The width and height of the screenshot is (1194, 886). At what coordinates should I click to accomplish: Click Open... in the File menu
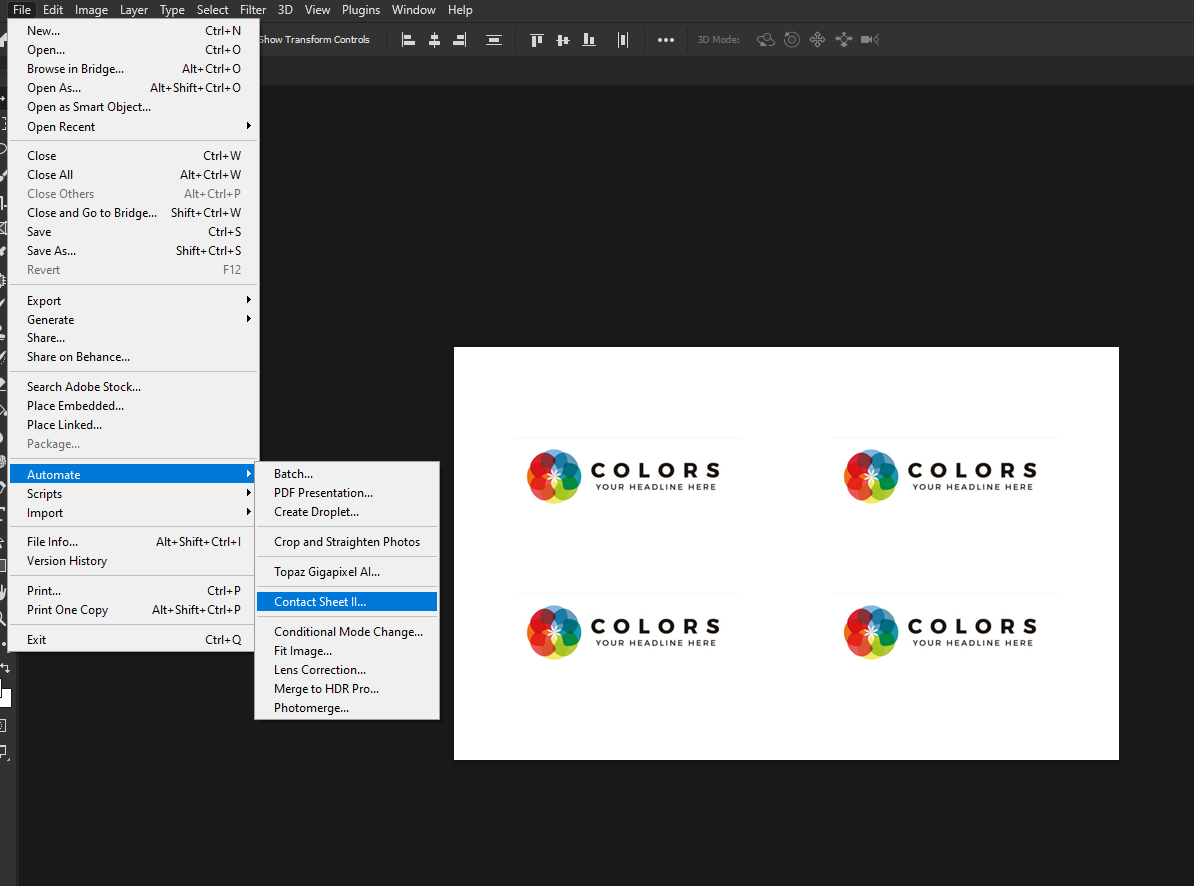coord(133,49)
